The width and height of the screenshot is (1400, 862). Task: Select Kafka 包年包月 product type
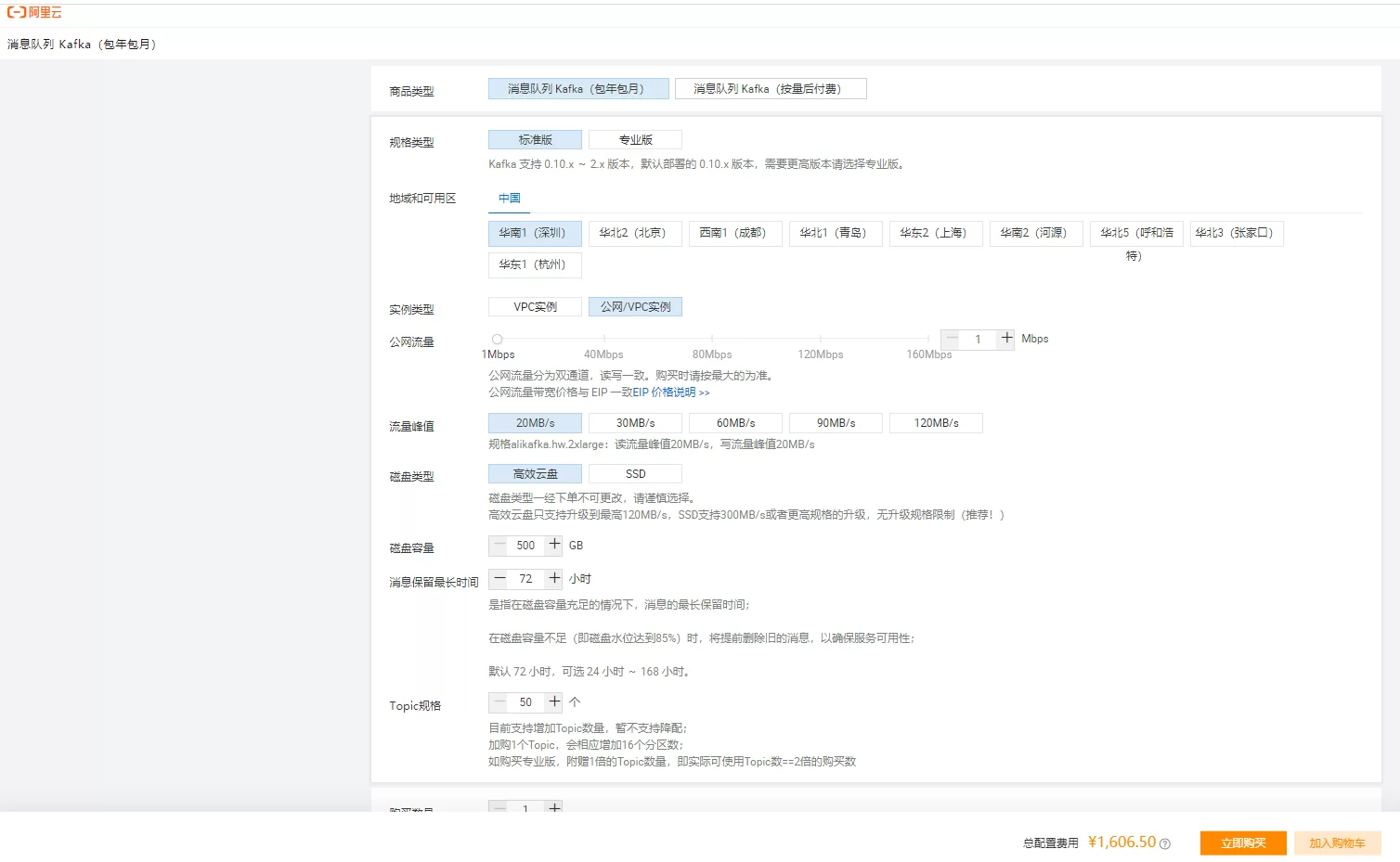[578, 88]
